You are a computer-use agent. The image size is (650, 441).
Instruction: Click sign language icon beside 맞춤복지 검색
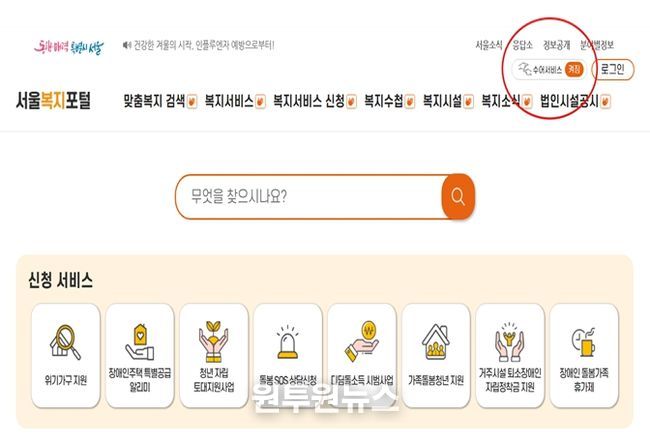click(x=192, y=101)
